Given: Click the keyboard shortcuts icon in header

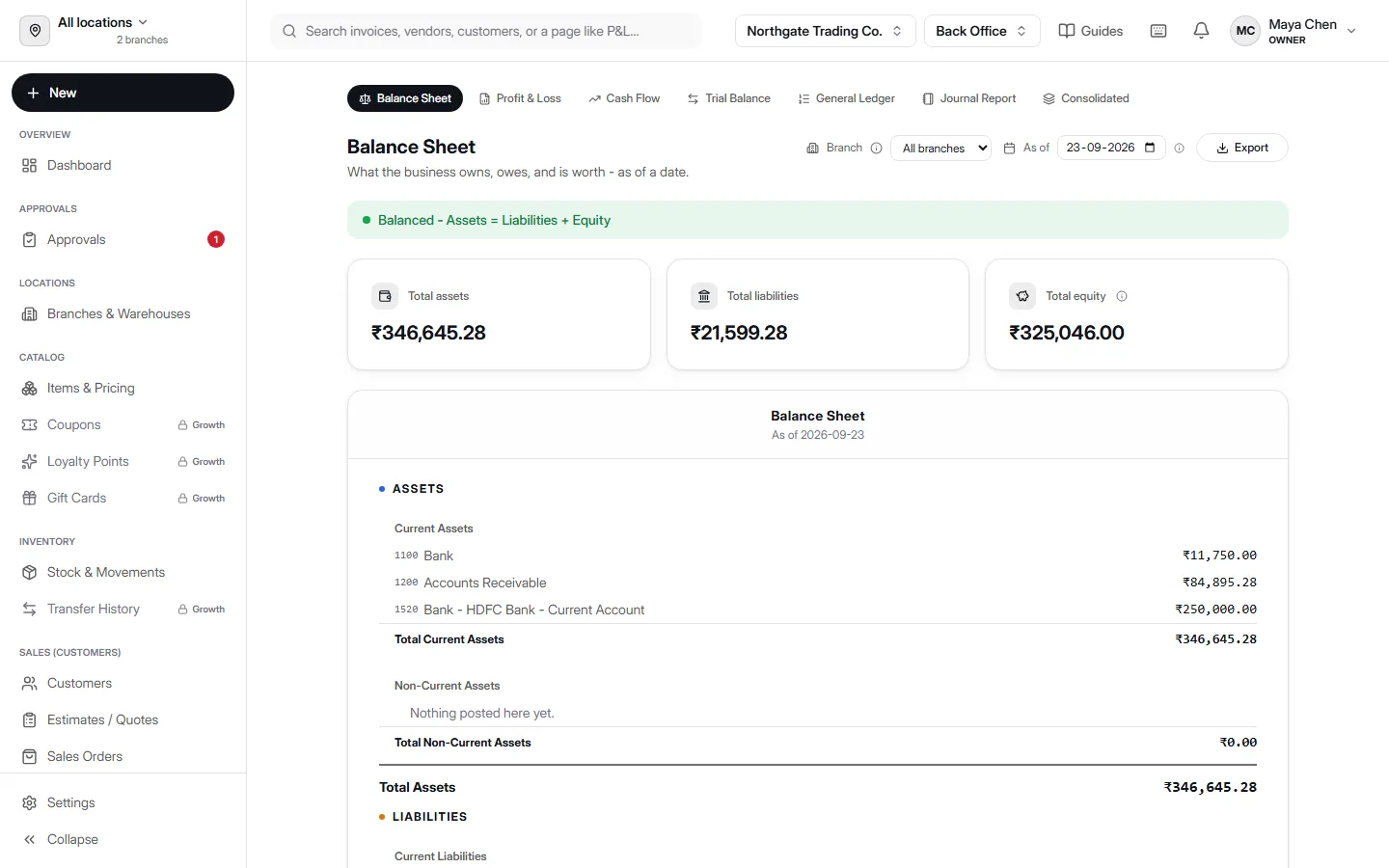Looking at the screenshot, I should (x=1158, y=31).
